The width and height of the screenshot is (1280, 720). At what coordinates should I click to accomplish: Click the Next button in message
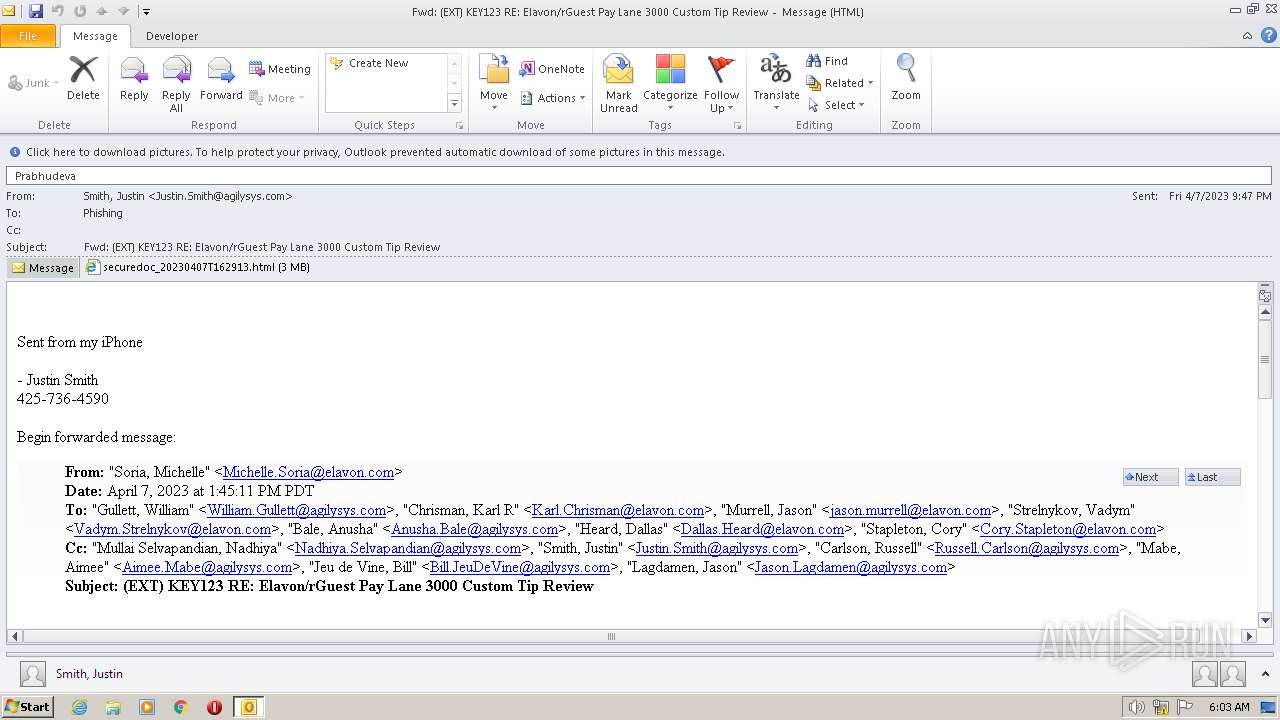point(1150,477)
